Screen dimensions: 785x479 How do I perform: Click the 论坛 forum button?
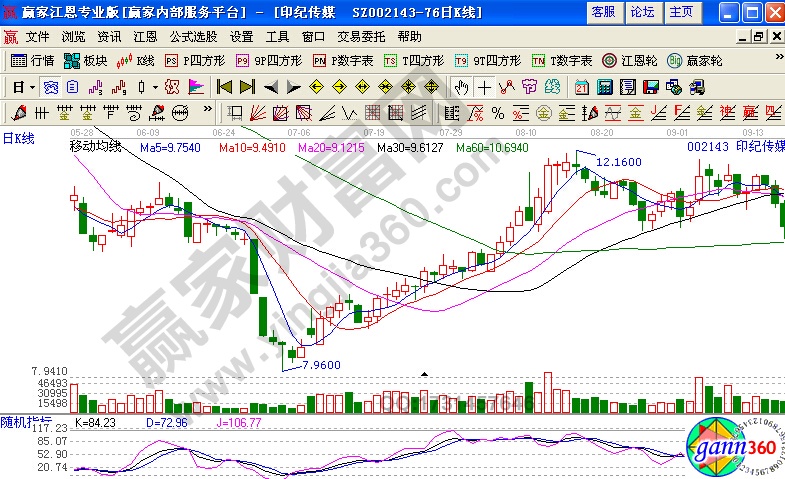click(641, 12)
